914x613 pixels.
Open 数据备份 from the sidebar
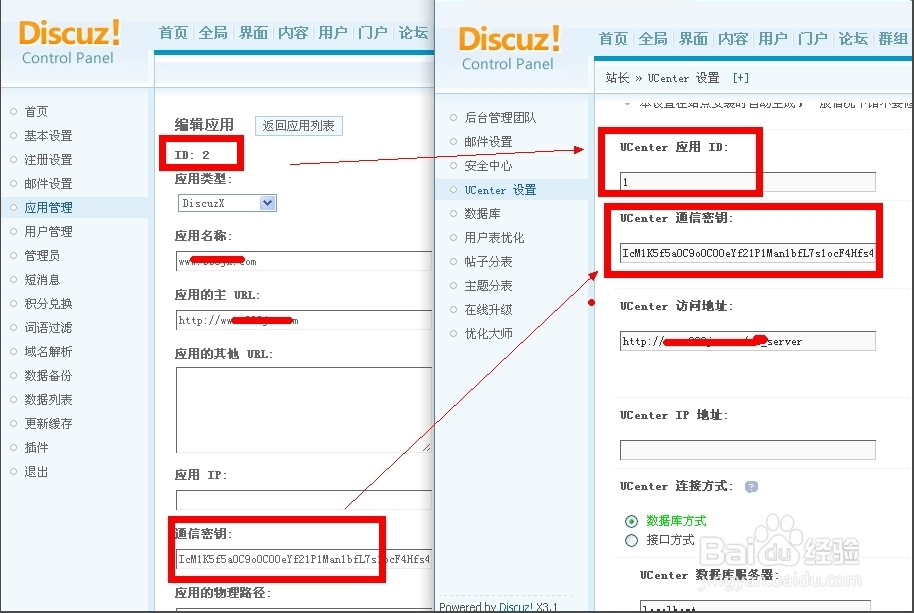point(48,376)
